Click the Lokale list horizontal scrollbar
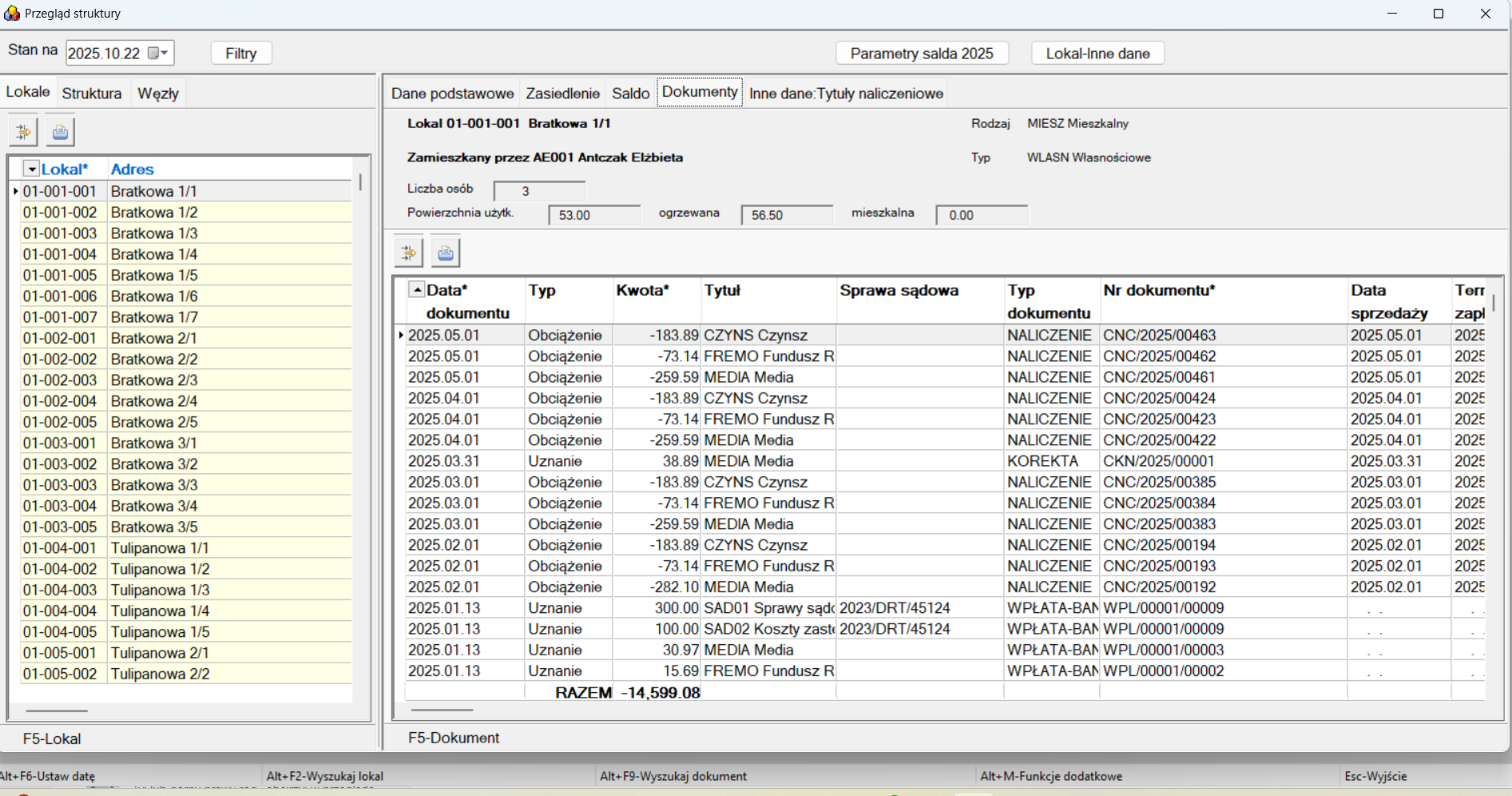This screenshot has width=1512, height=796. coord(57,710)
